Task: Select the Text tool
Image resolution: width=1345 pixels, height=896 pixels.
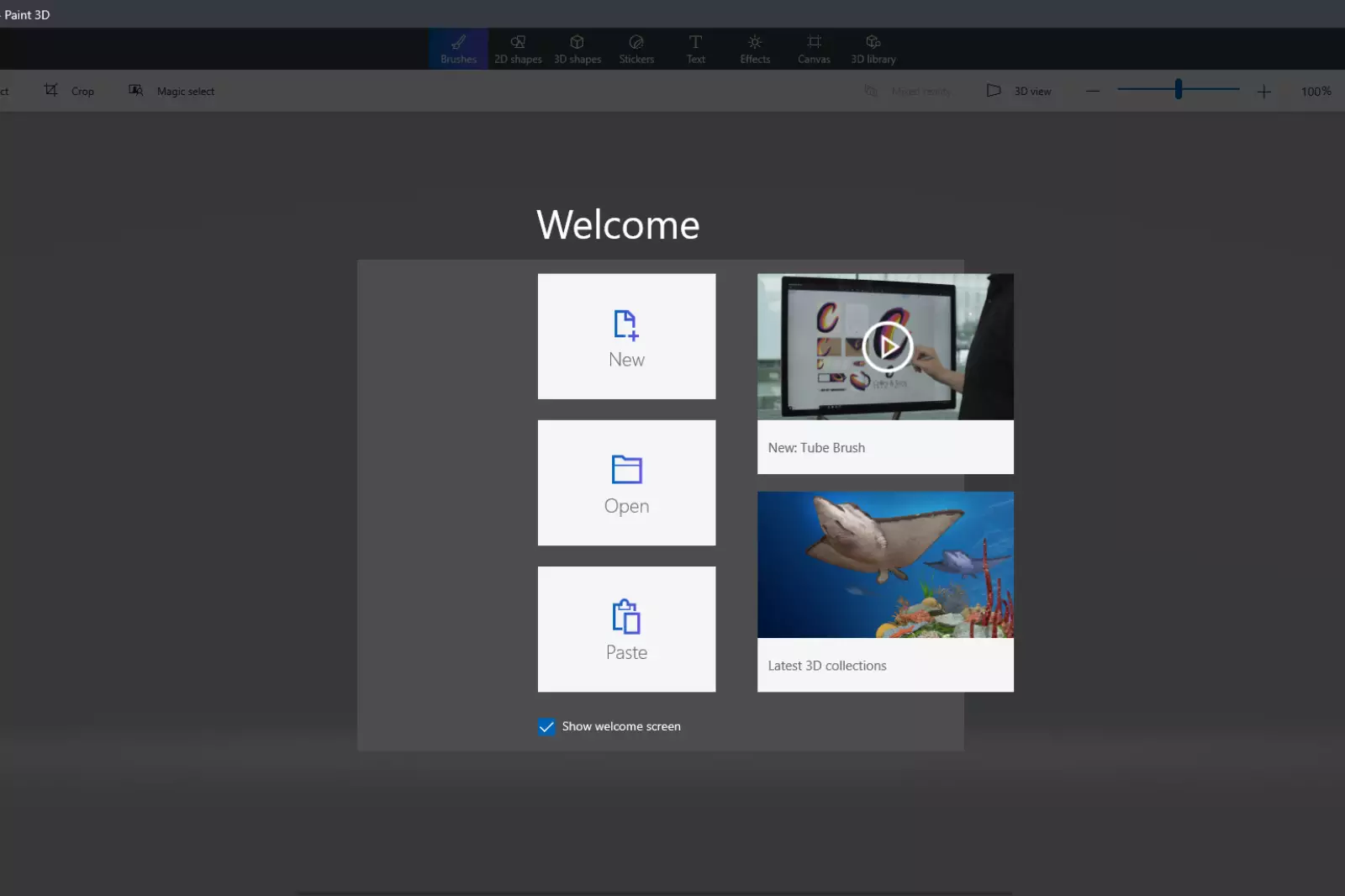Action: point(695,49)
